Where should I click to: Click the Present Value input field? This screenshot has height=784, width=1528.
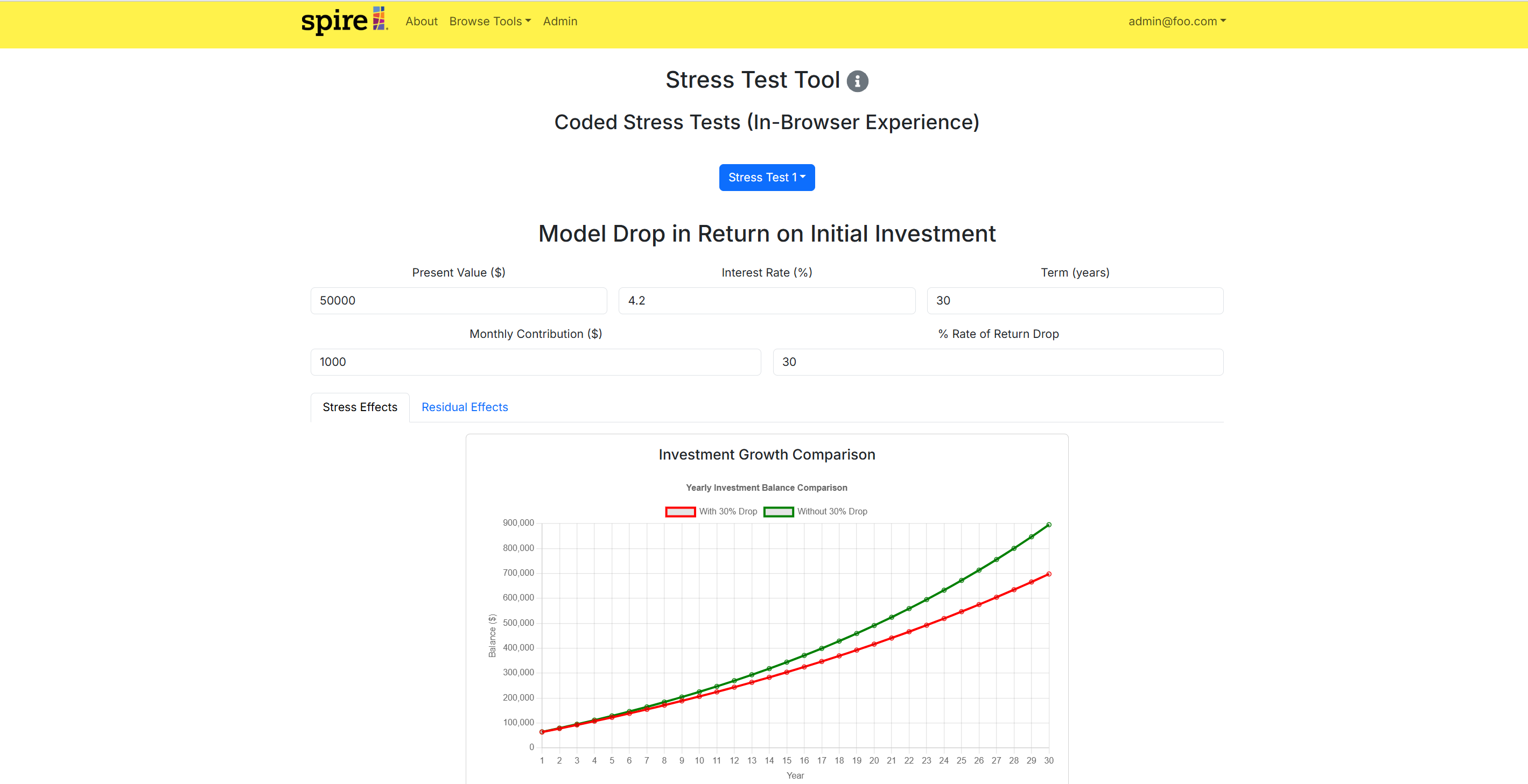coord(459,301)
